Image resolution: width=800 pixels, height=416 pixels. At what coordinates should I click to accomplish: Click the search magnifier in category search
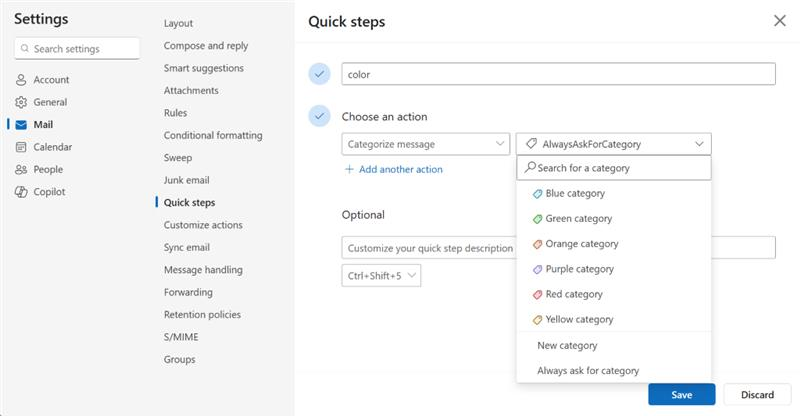[530, 168]
